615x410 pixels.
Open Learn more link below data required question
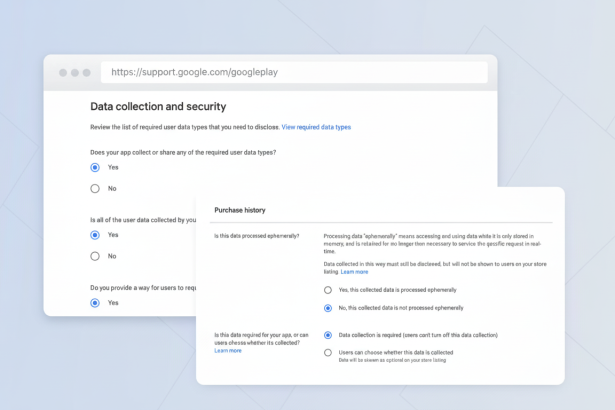[x=228, y=351]
